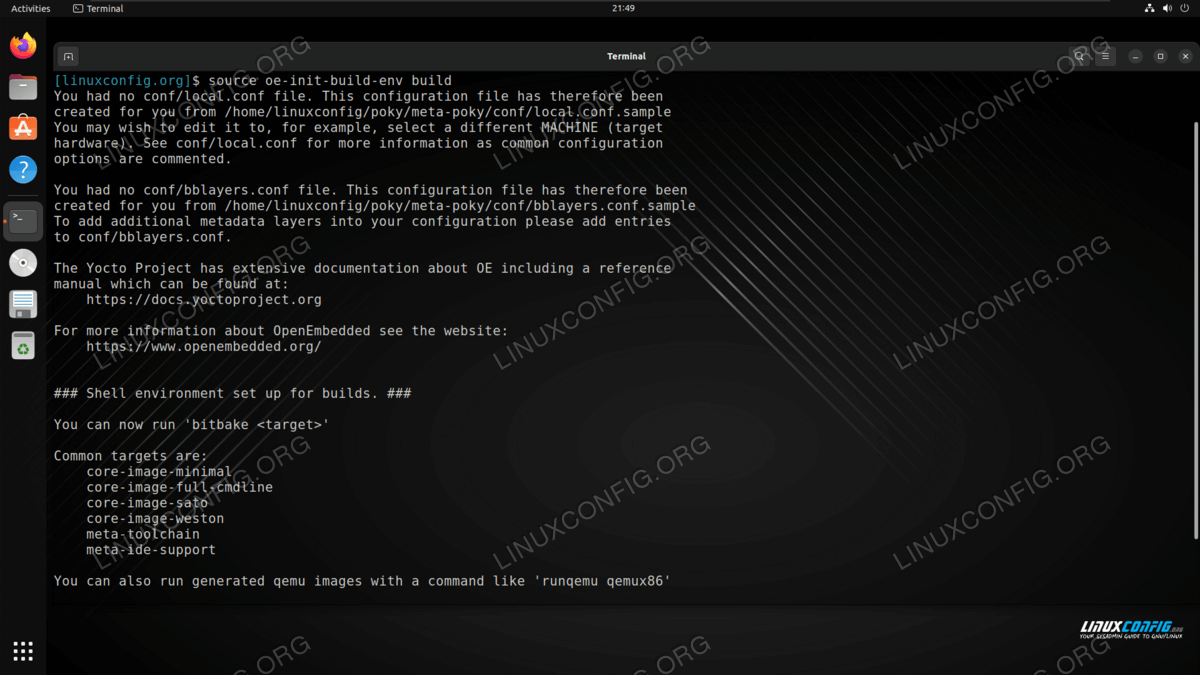Select the Terminal icon in the dock
The image size is (1200, 675).
[23, 221]
